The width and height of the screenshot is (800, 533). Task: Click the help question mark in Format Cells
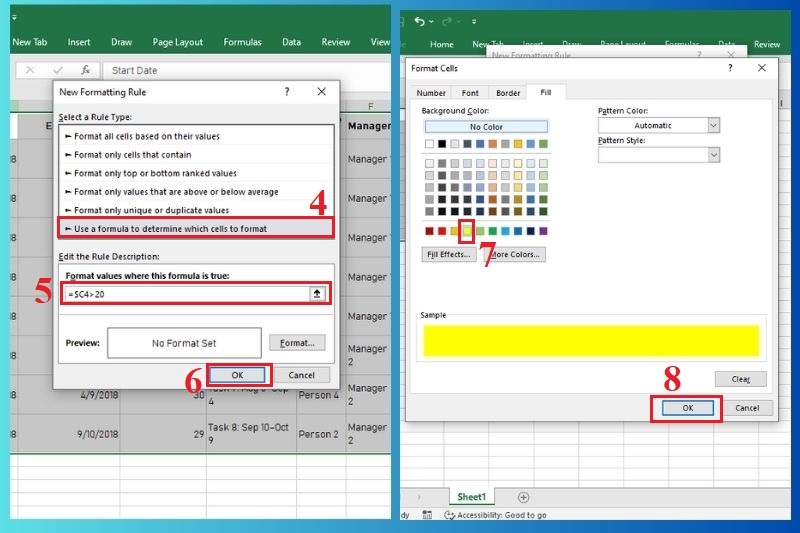[x=730, y=68]
